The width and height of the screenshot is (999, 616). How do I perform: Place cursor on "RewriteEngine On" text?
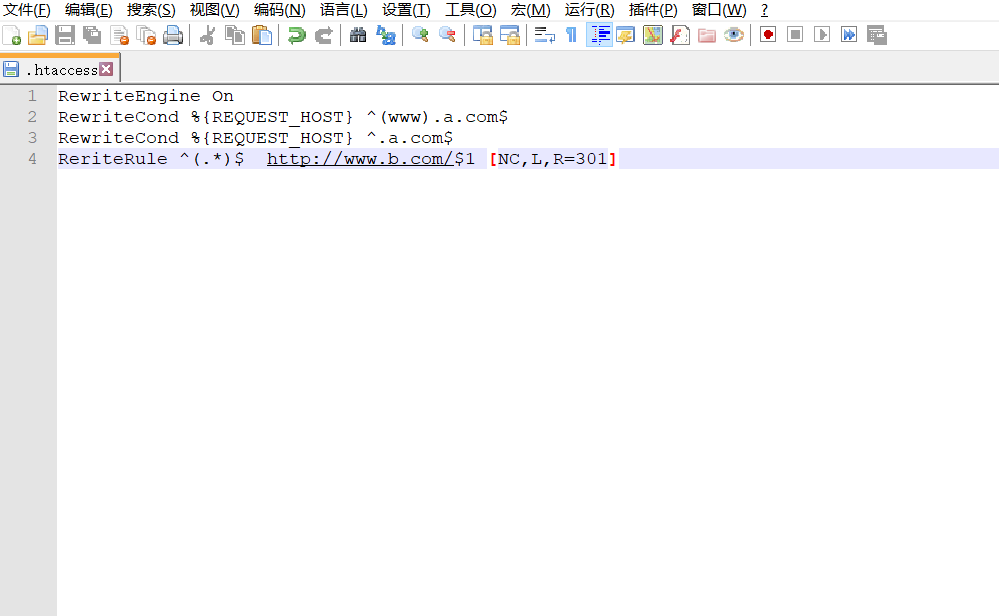(x=146, y=96)
